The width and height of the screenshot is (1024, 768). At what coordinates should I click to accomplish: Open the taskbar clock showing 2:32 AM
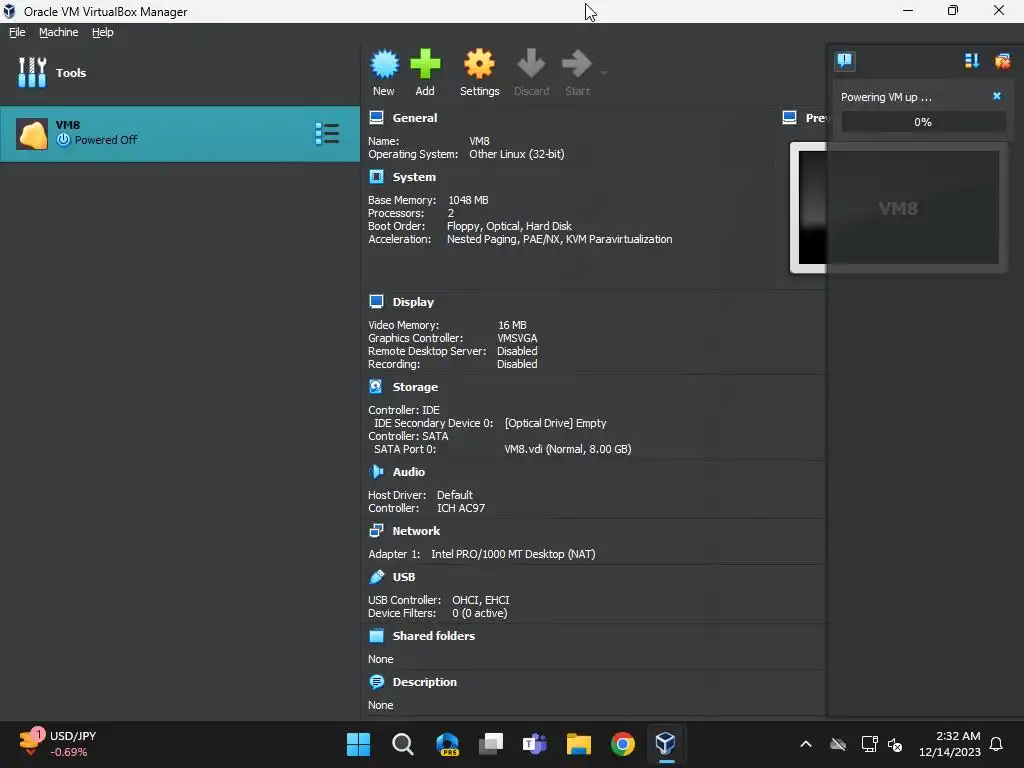(950, 744)
